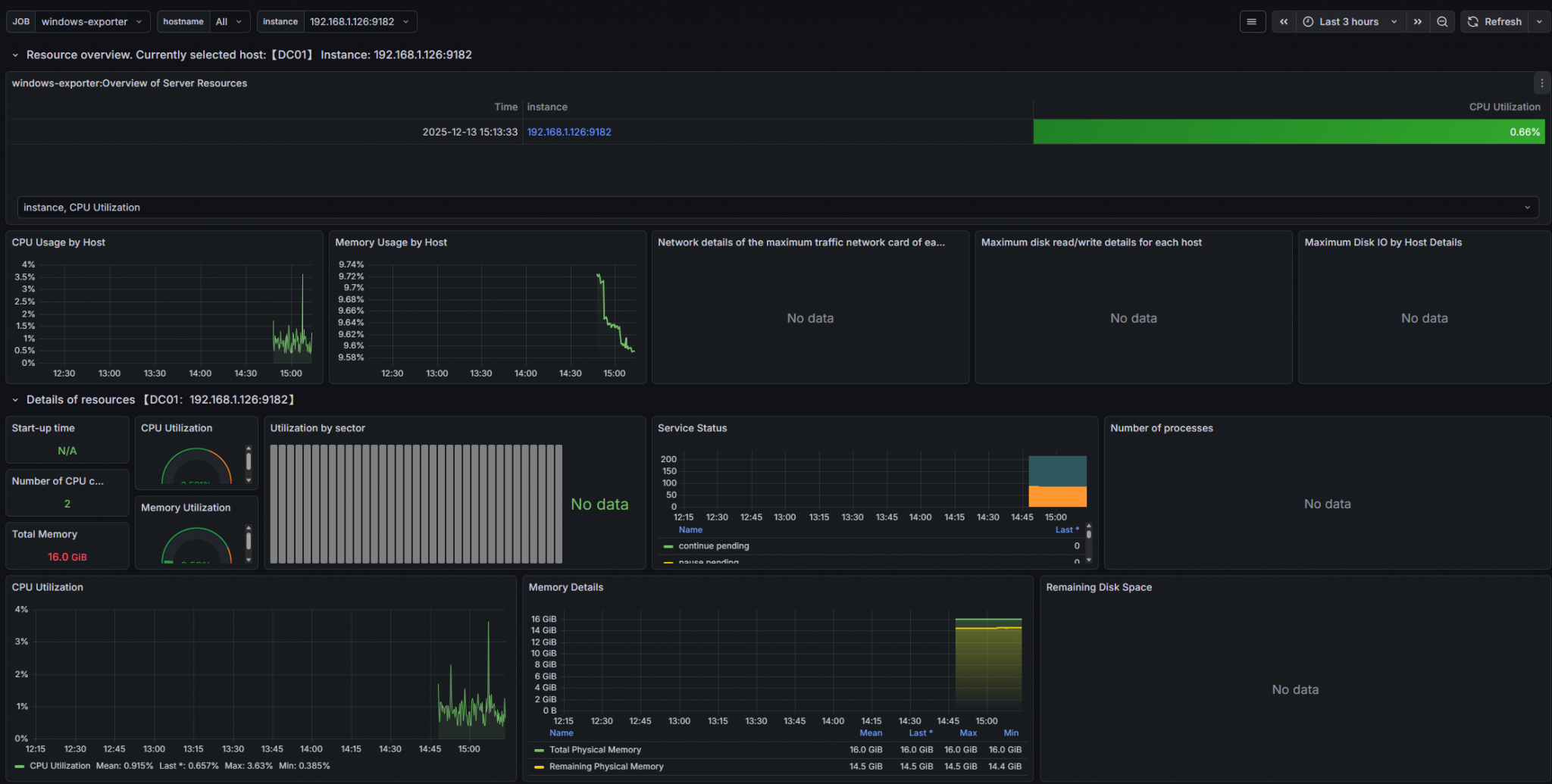This screenshot has width=1552, height=784.
Task: Shift time range forward with double-right arrows
Action: coord(1417,22)
